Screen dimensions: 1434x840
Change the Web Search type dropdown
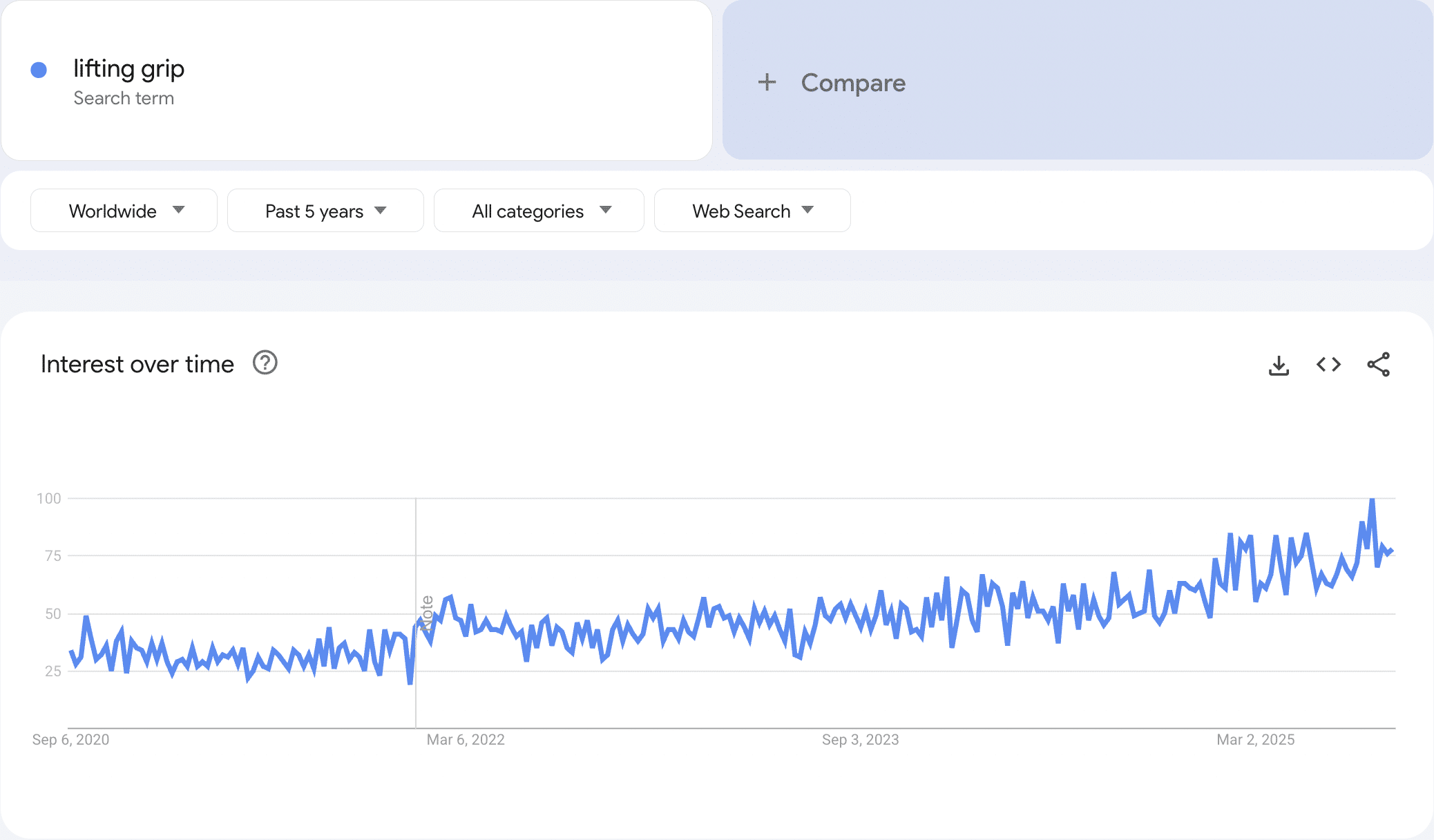pyautogui.click(x=752, y=211)
